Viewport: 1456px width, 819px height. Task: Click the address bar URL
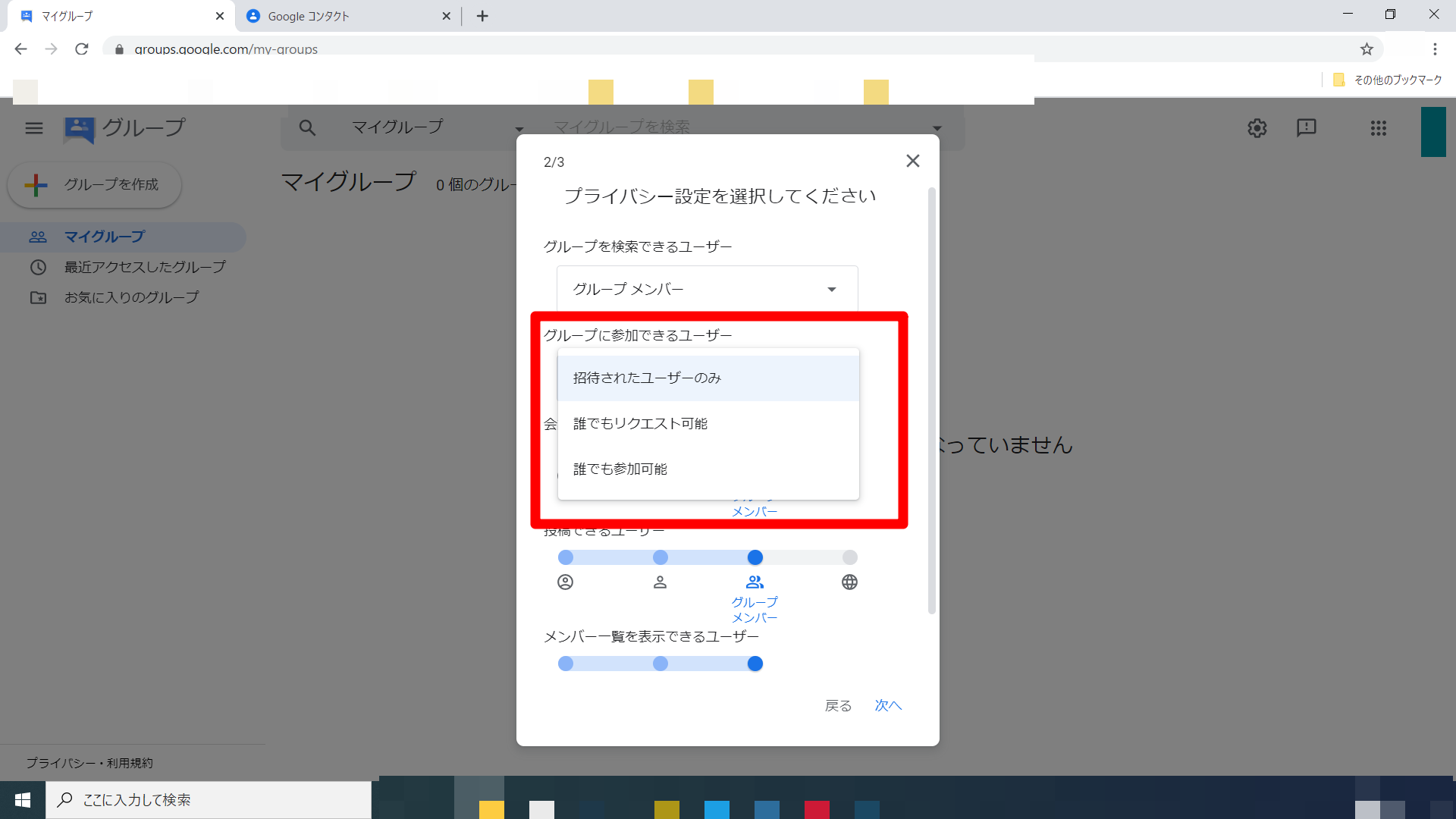226,49
